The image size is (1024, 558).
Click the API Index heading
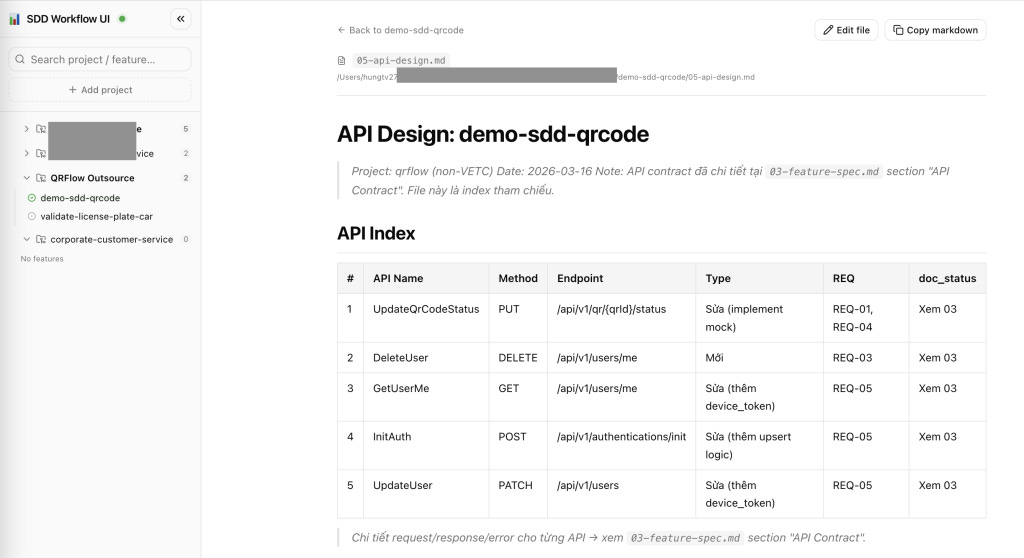coord(376,233)
